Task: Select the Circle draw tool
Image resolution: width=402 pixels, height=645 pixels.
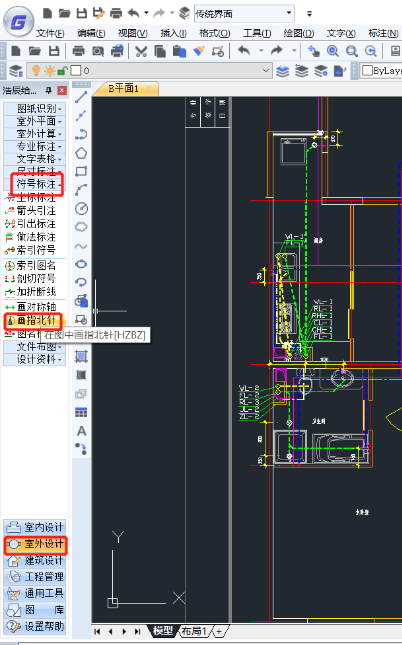Action: pyautogui.click(x=81, y=209)
